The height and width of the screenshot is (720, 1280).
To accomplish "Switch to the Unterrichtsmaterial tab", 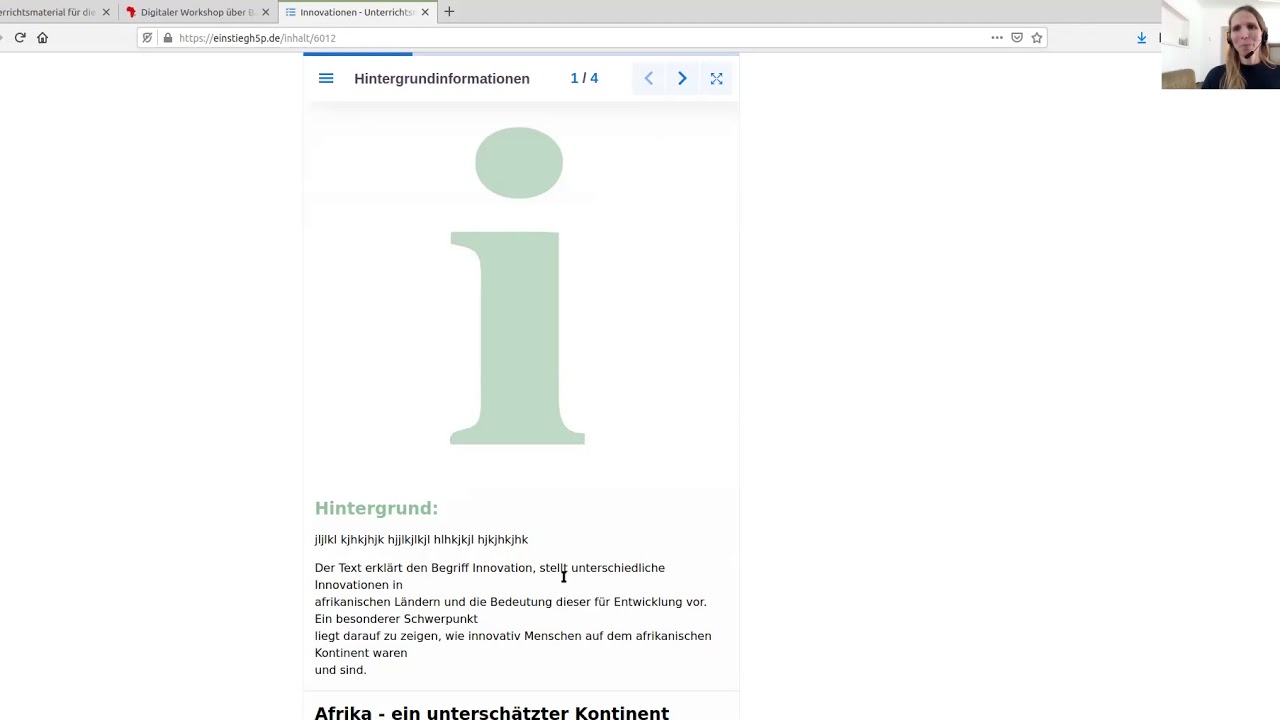I will pos(46,12).
